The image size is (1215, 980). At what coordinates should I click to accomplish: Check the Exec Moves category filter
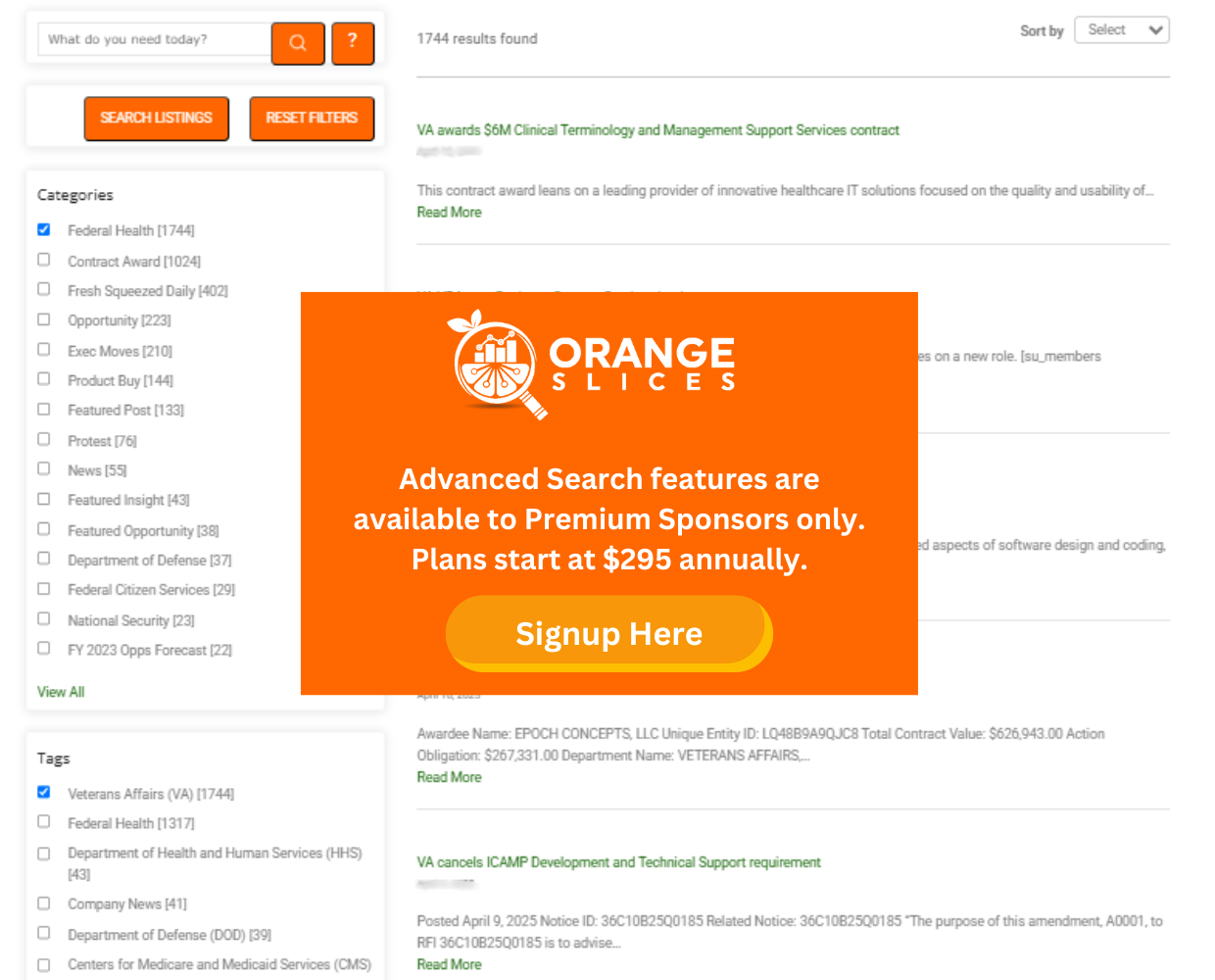click(x=43, y=349)
